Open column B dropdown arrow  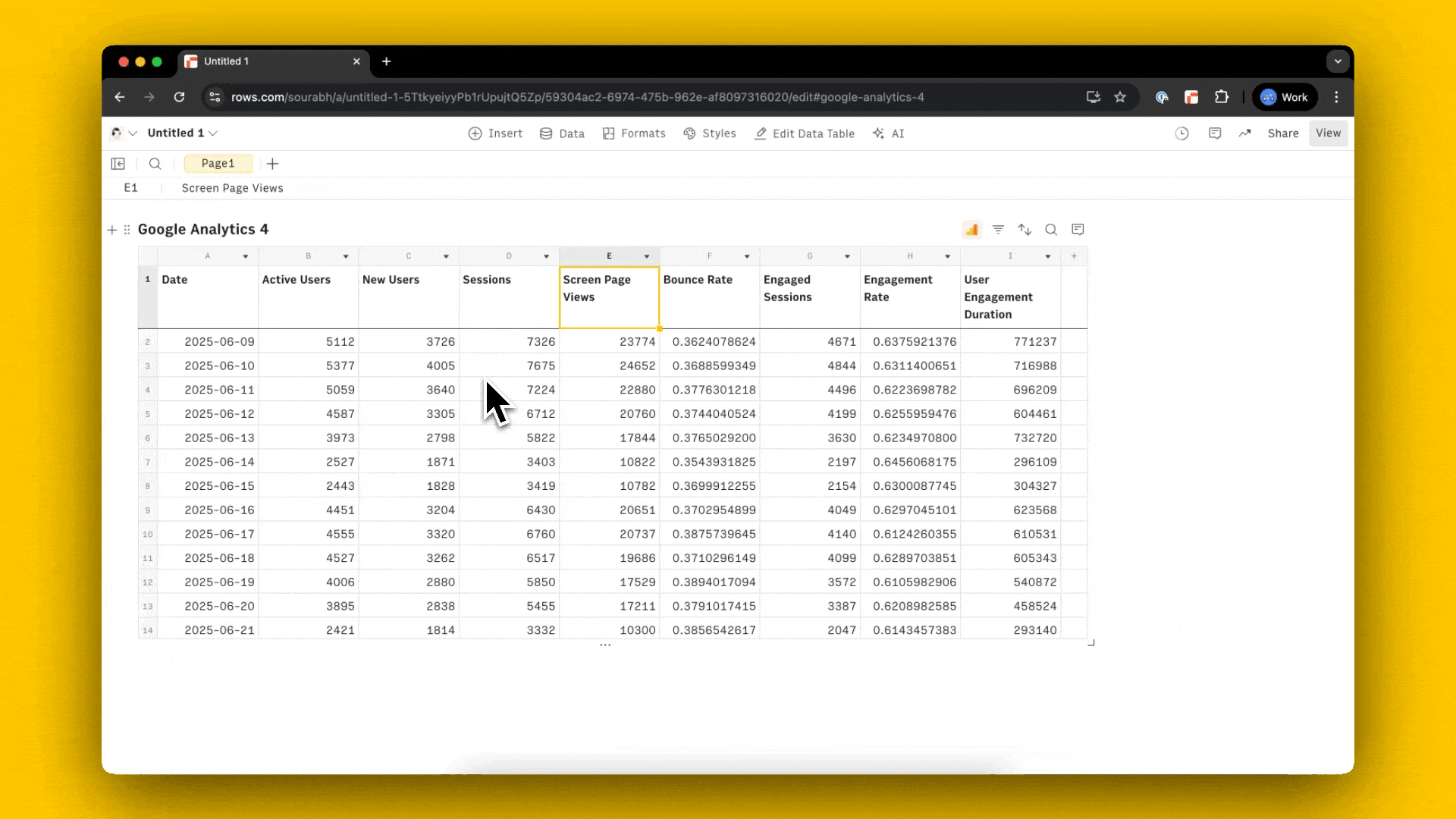(x=346, y=256)
